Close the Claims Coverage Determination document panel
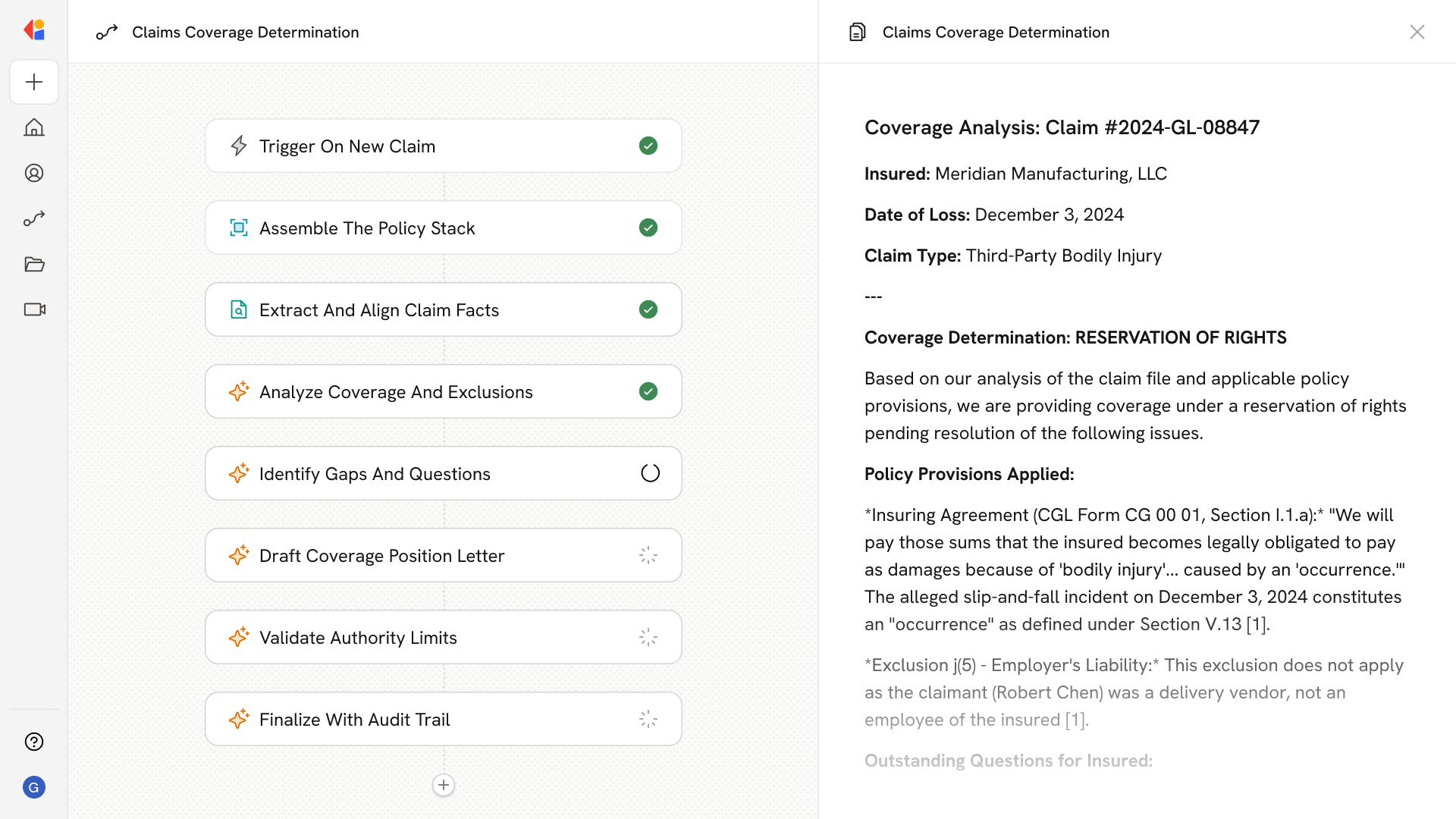Image resolution: width=1456 pixels, height=819 pixels. pos(1417,32)
